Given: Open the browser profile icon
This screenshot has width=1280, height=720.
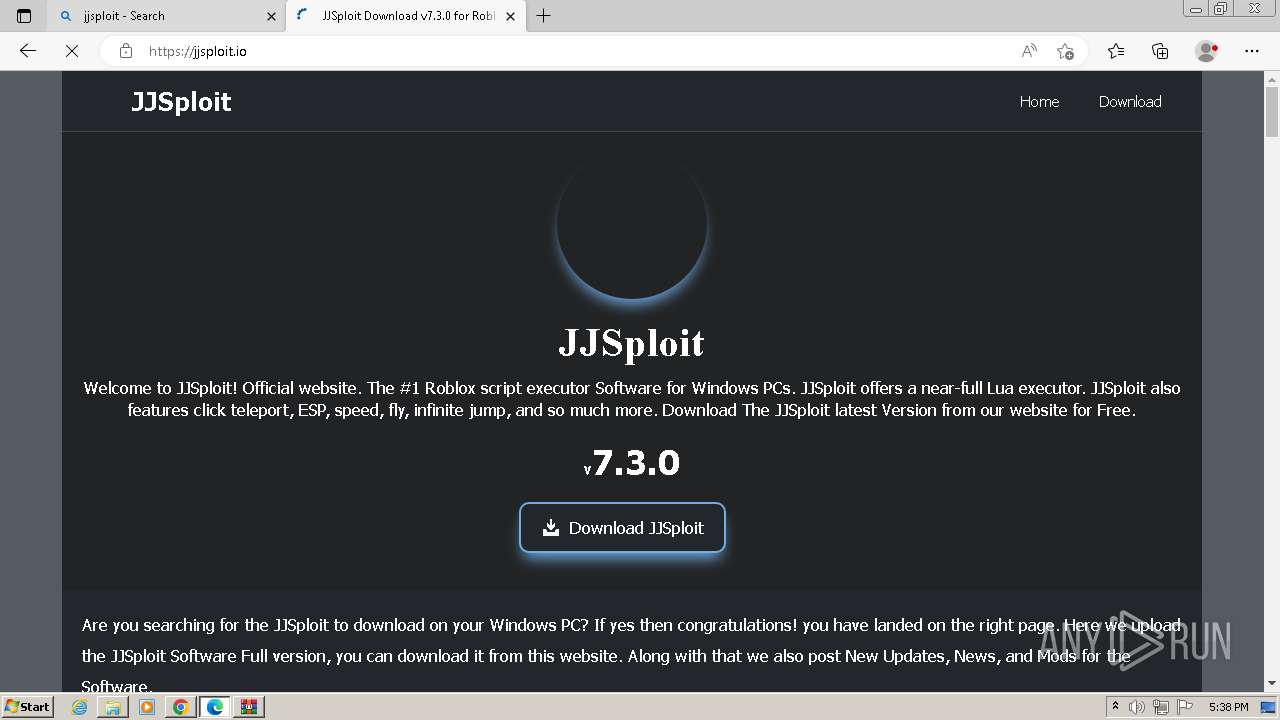Looking at the screenshot, I should [1207, 51].
